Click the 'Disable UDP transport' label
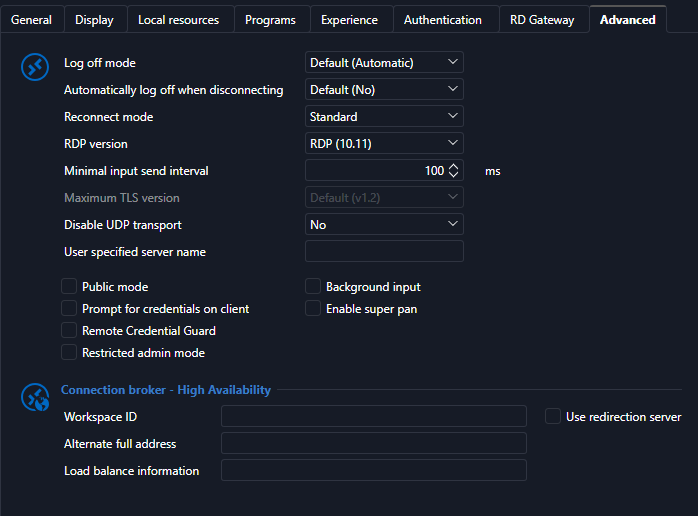This screenshot has width=698, height=516. 123,225
